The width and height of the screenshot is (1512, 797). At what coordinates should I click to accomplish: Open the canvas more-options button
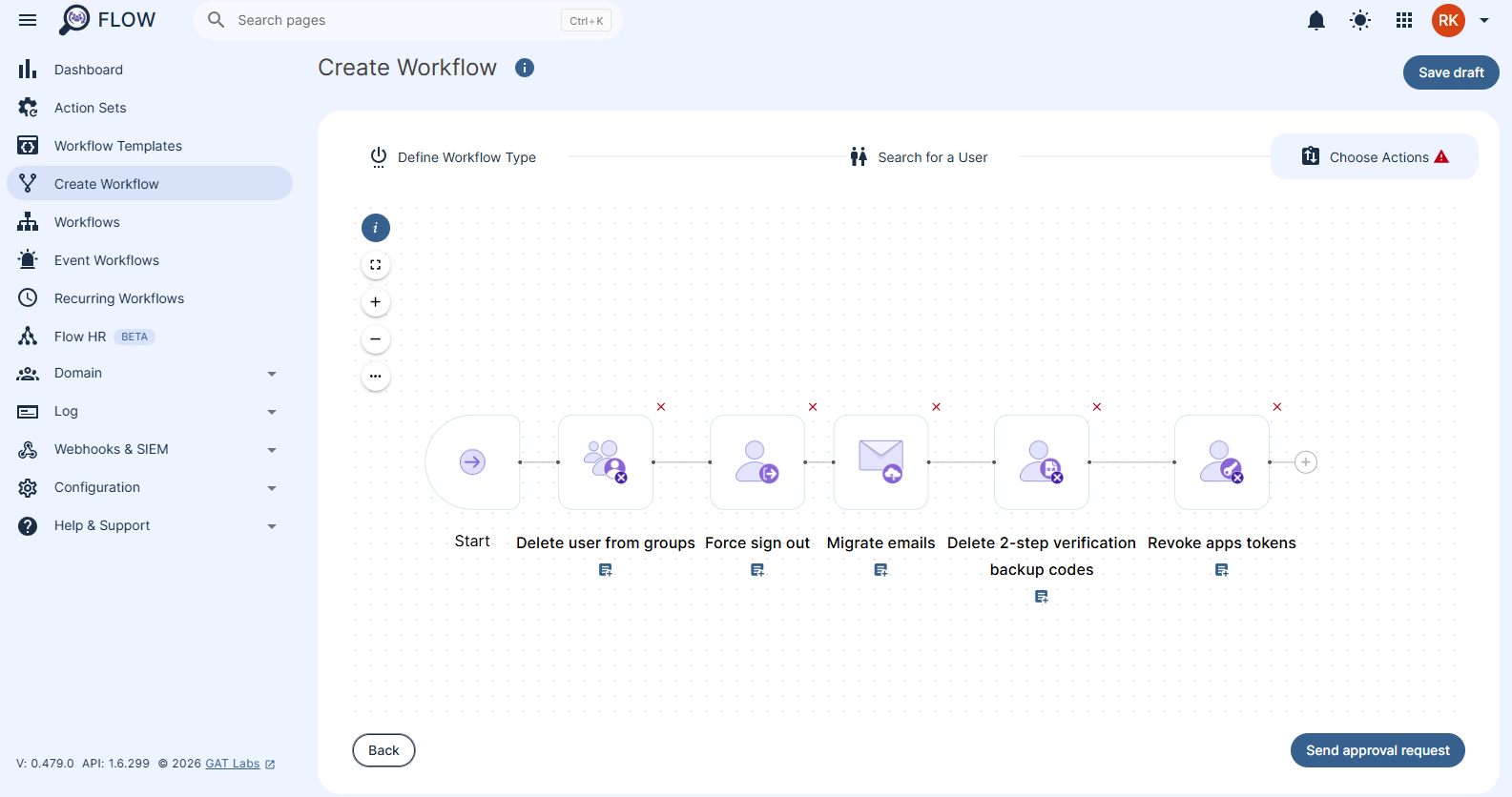[x=376, y=377]
